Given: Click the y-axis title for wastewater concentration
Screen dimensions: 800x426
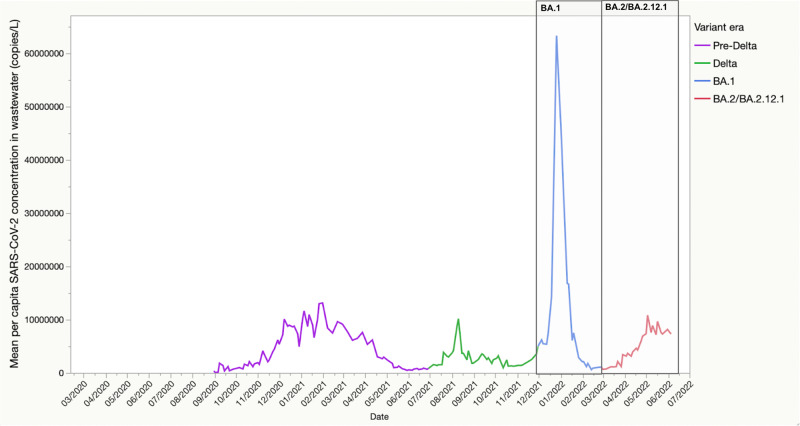Looking at the screenshot, I should 17,212.
